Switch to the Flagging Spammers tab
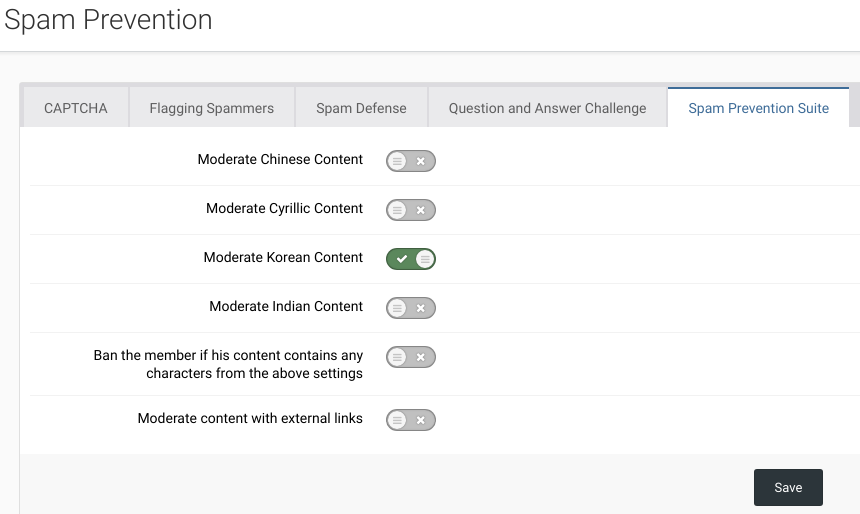 pos(211,108)
